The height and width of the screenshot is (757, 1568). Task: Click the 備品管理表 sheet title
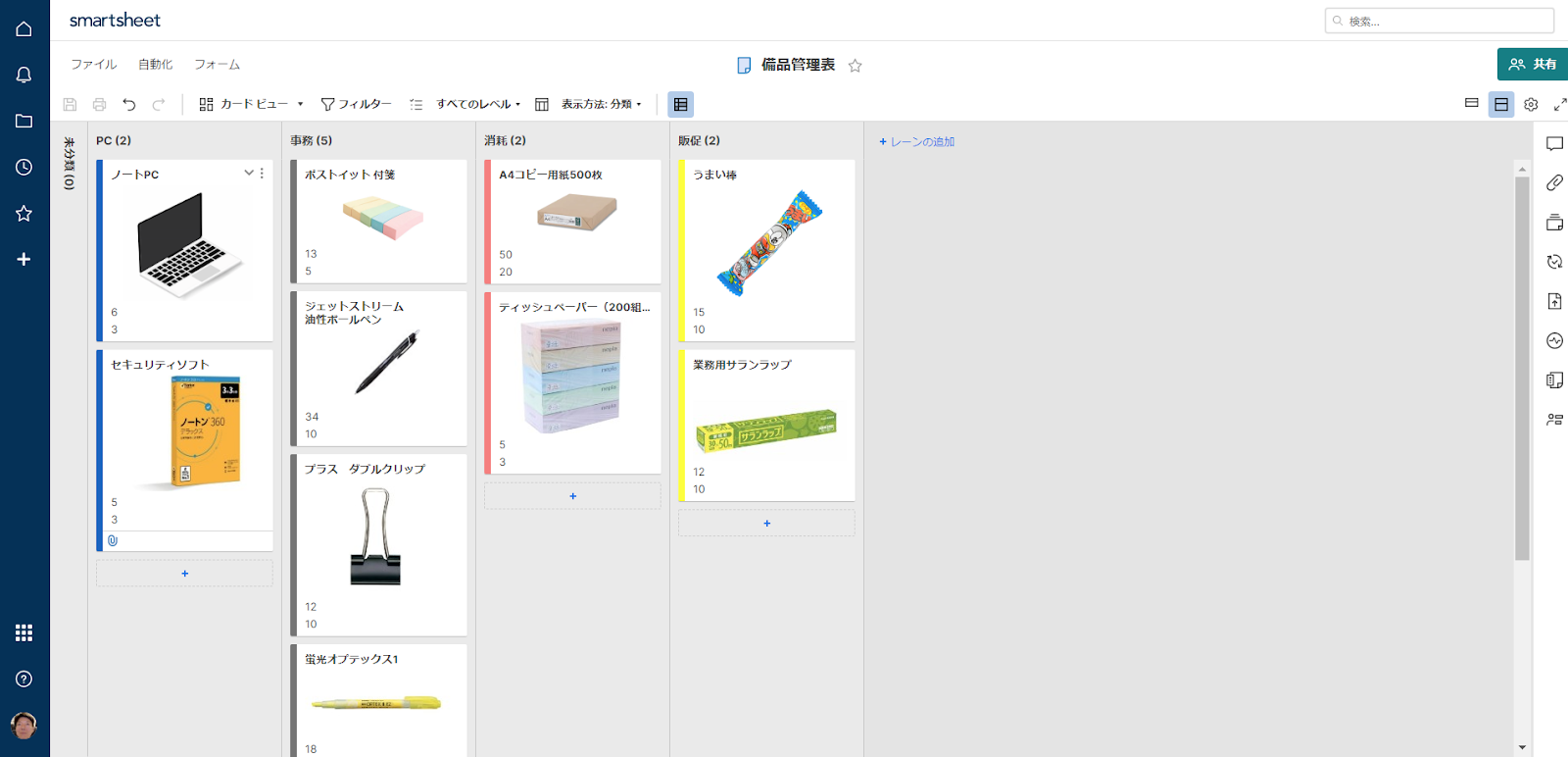(x=799, y=65)
